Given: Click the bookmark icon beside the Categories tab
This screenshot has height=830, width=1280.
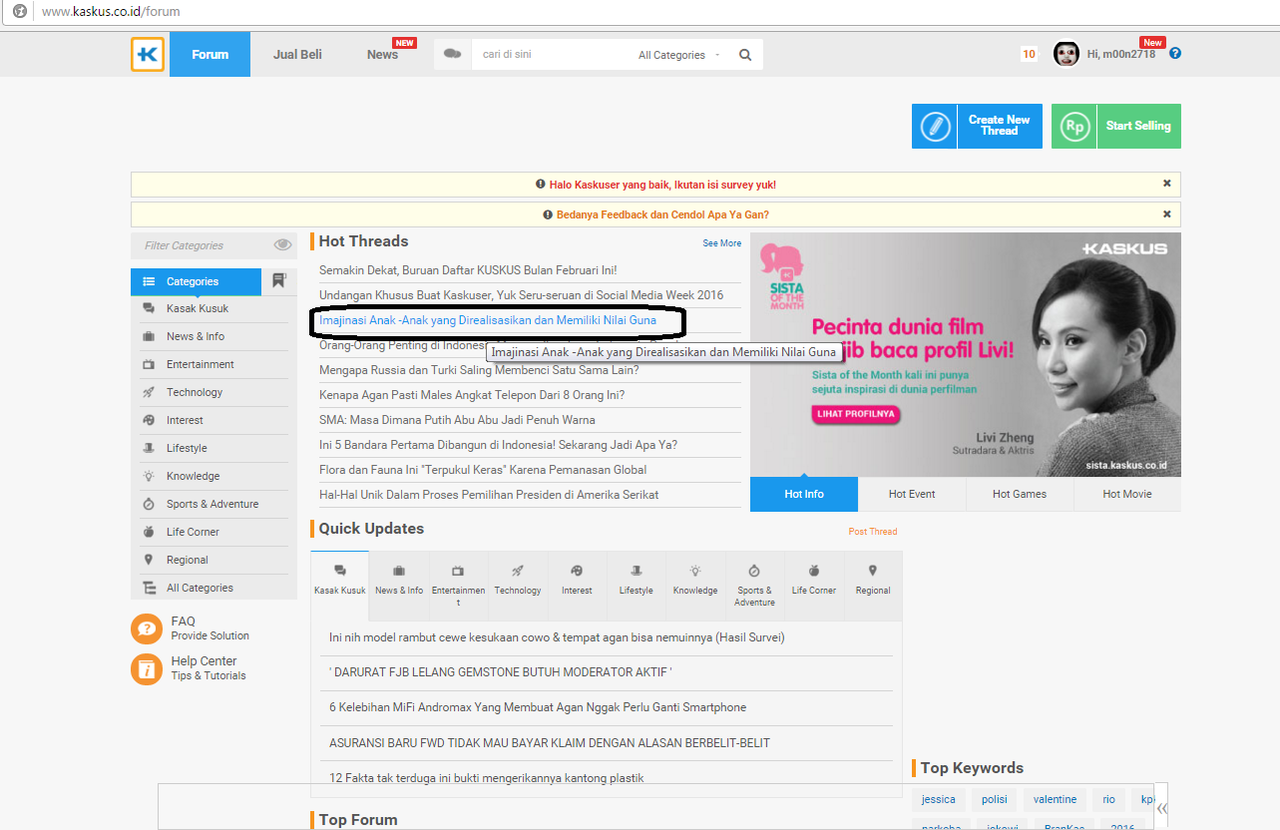Looking at the screenshot, I should click(x=279, y=281).
